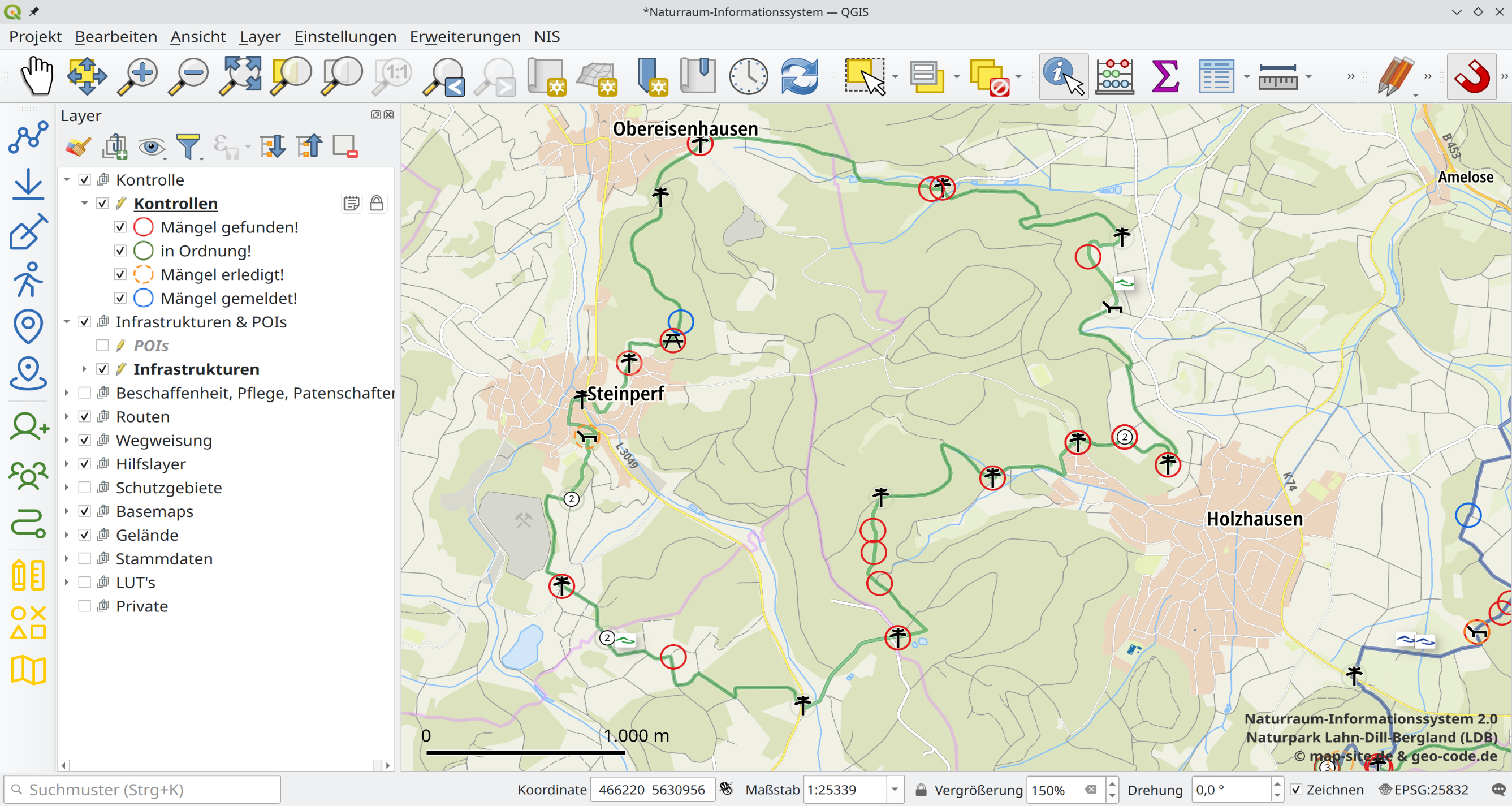Open the Select Features tool dropdown arrow
Screen dimensions: 1512x806
[895, 76]
